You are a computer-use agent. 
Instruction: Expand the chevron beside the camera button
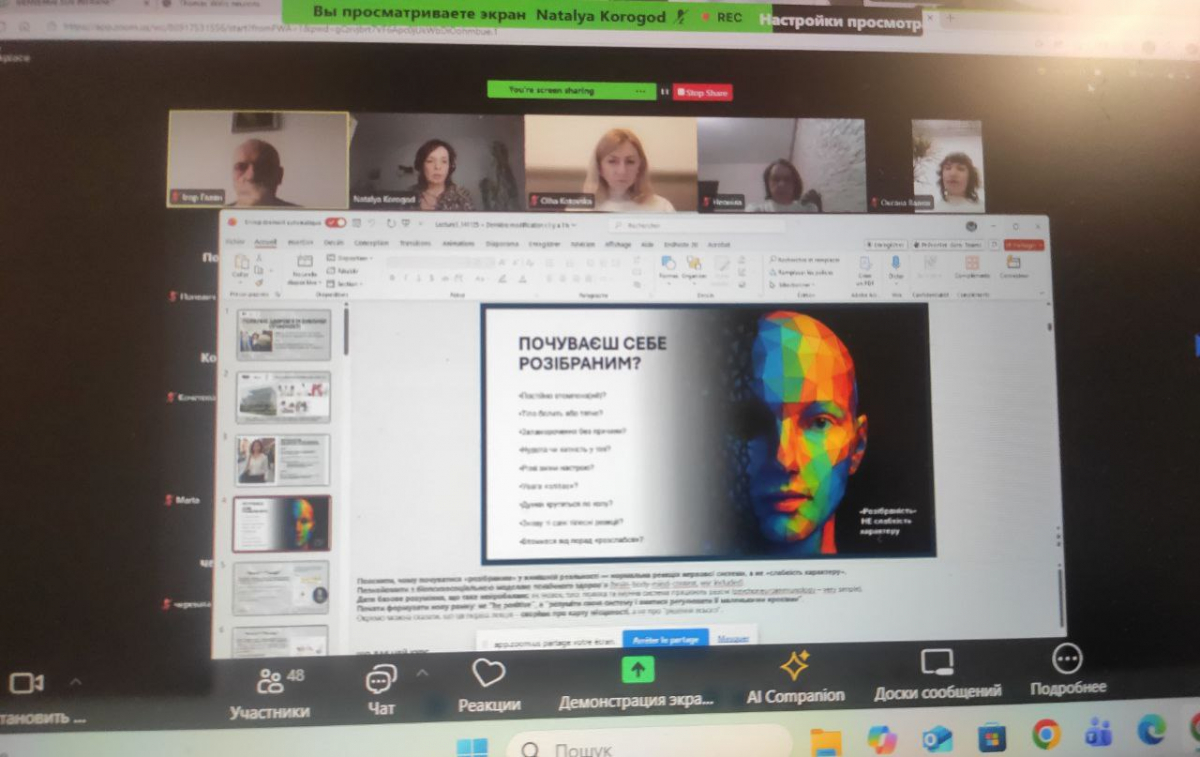pyautogui.click(x=75, y=682)
